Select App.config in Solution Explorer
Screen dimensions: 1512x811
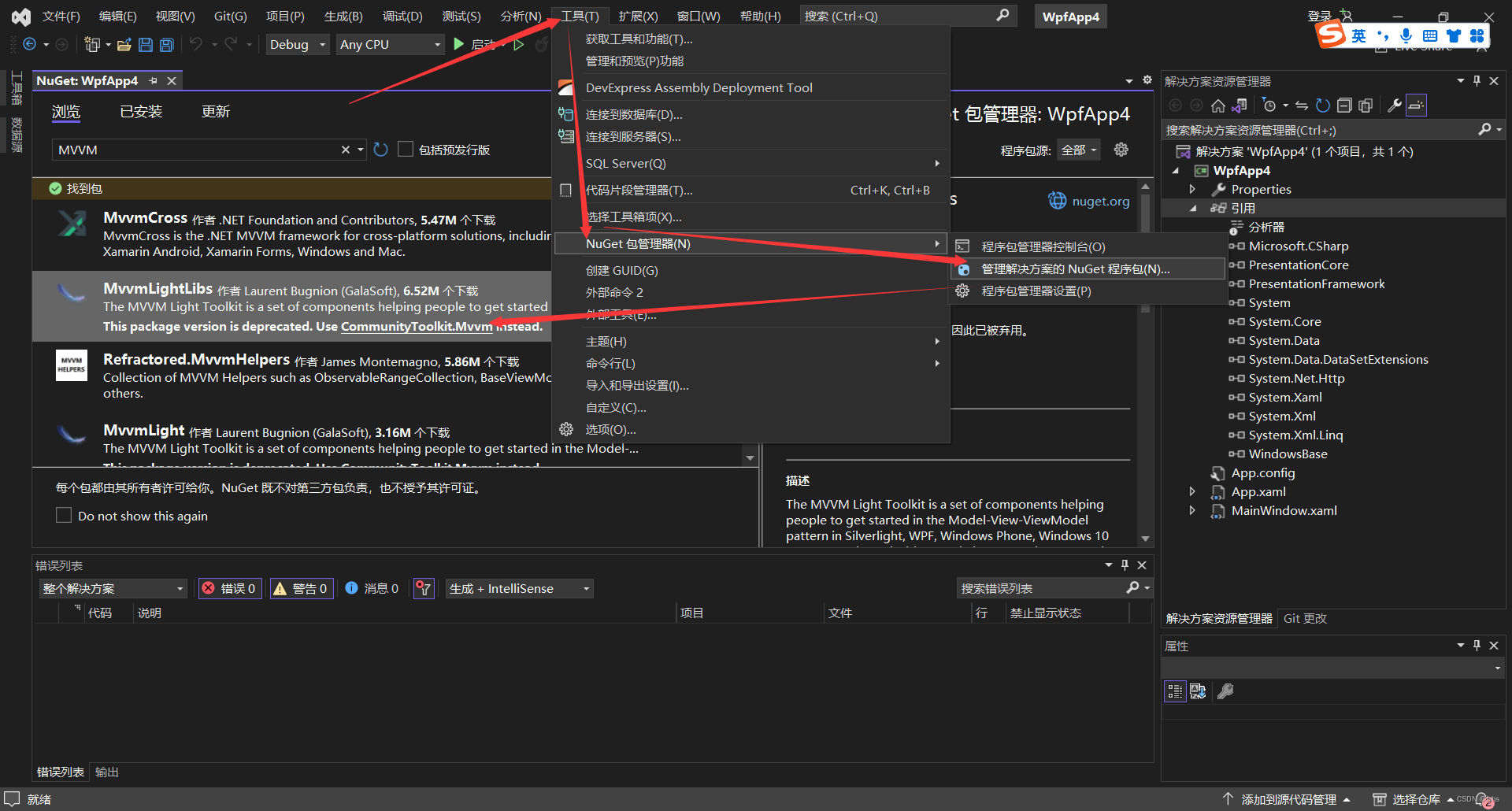(1262, 472)
